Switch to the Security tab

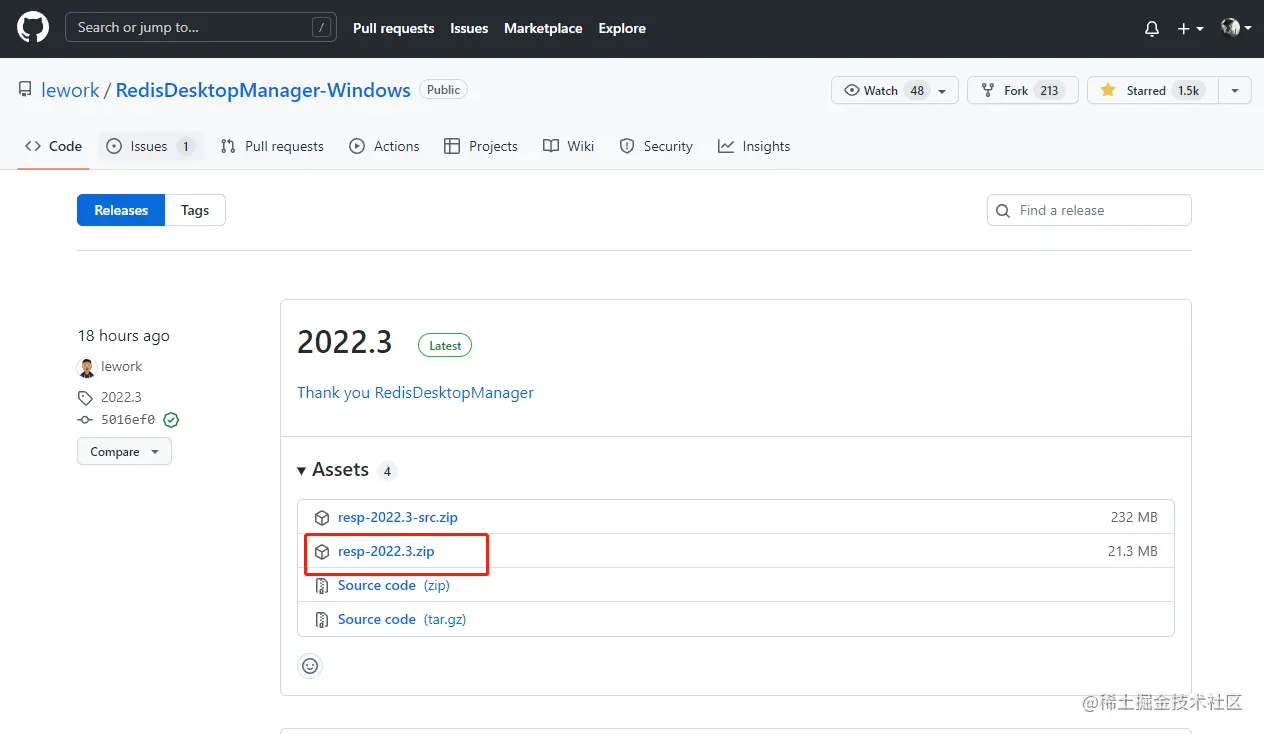coord(656,146)
